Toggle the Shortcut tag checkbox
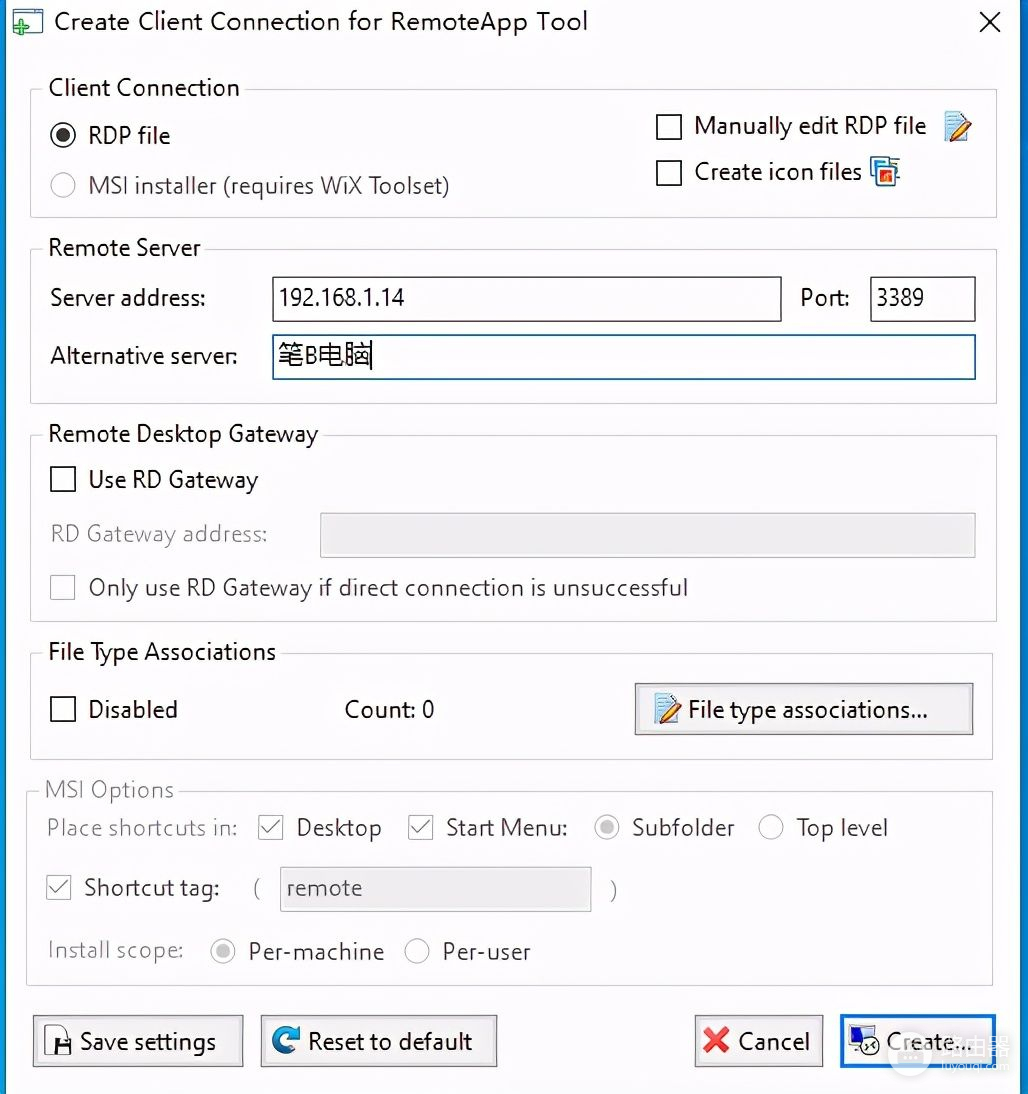This screenshot has height=1094, width=1028. (59, 887)
